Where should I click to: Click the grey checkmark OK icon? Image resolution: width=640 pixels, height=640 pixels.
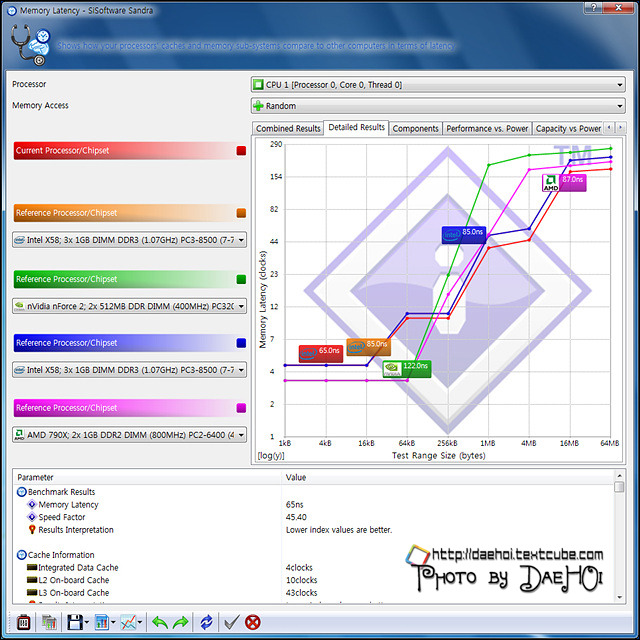coord(231,622)
